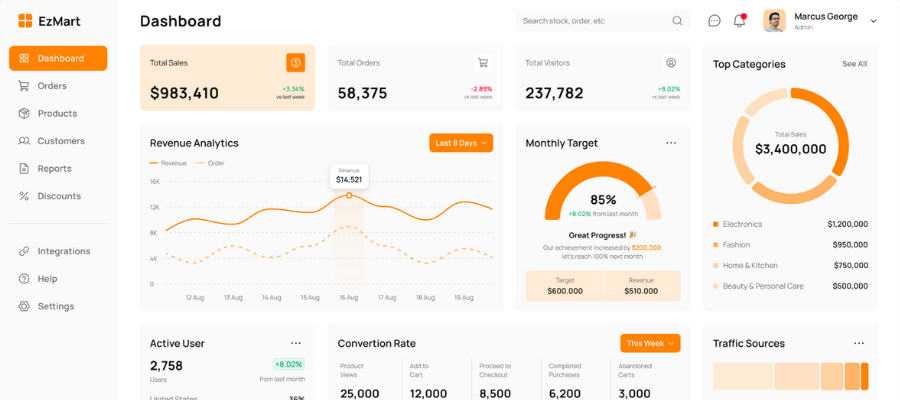Click the $200,000 highlighted amount
This screenshot has width=900, height=400.
646,248
